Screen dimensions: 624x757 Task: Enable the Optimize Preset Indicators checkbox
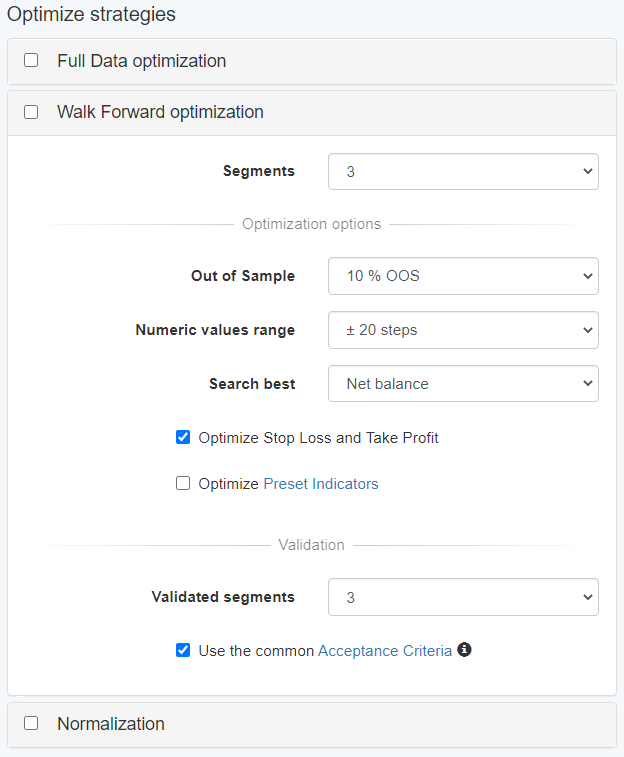pyautogui.click(x=183, y=483)
